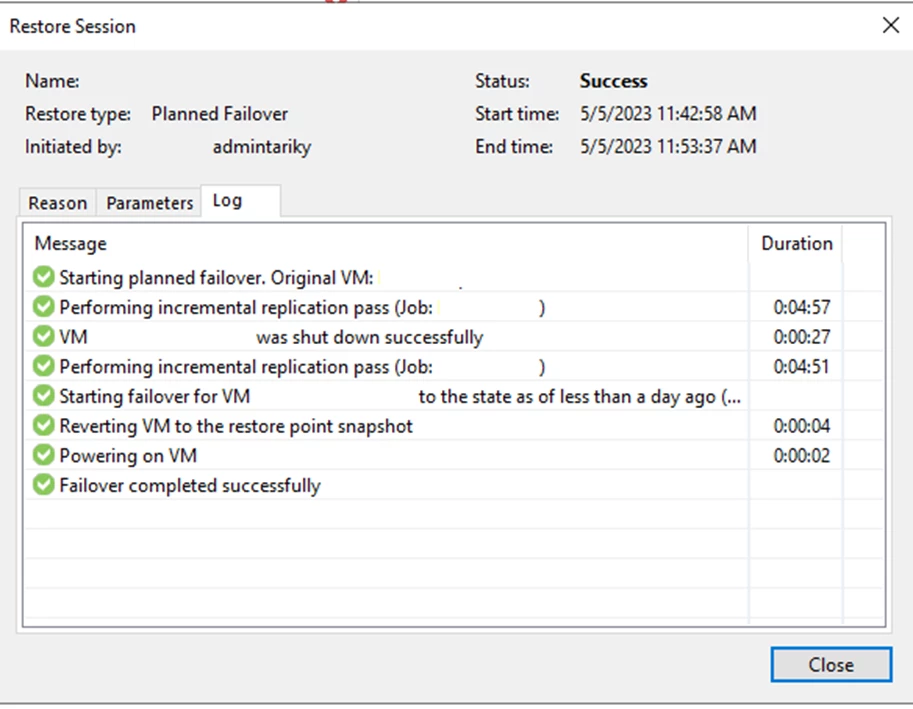Click success icon for Powering on VM

44,455
